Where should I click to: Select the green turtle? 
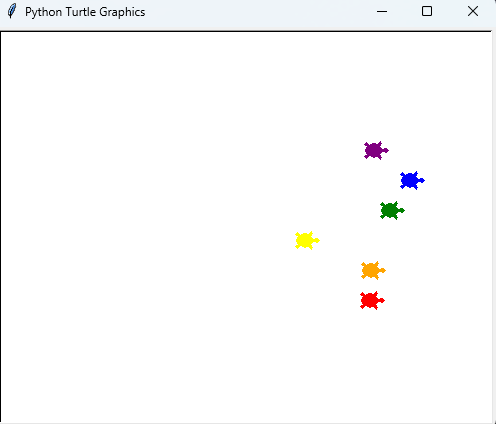coord(392,210)
